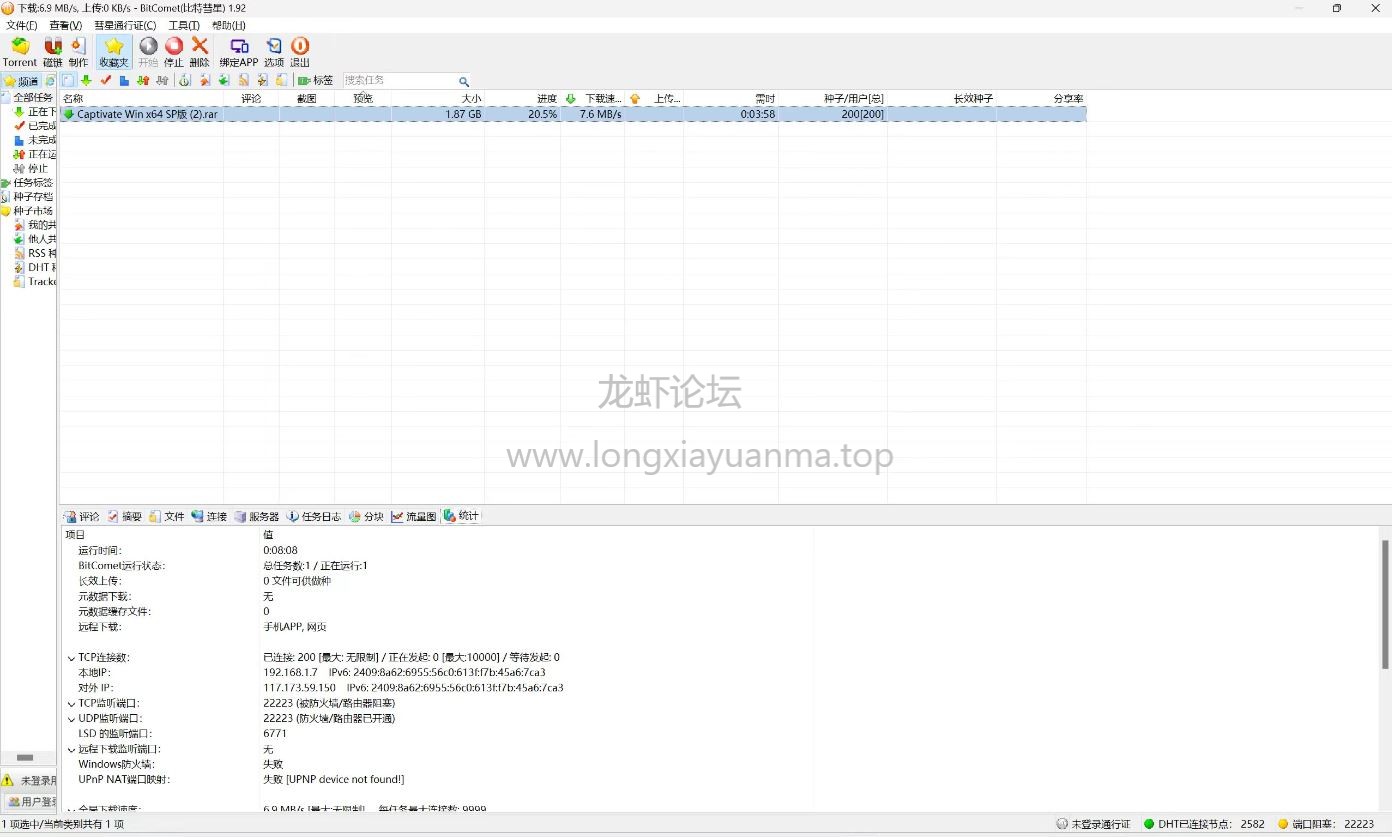
Task: Switch to the 摘要 tab
Action: tap(125, 516)
